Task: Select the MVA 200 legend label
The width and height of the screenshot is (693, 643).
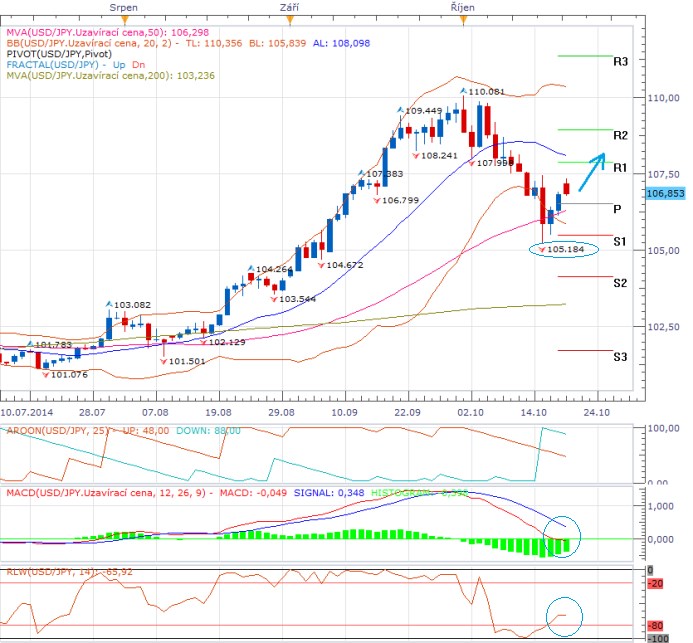Action: click(x=90, y=76)
